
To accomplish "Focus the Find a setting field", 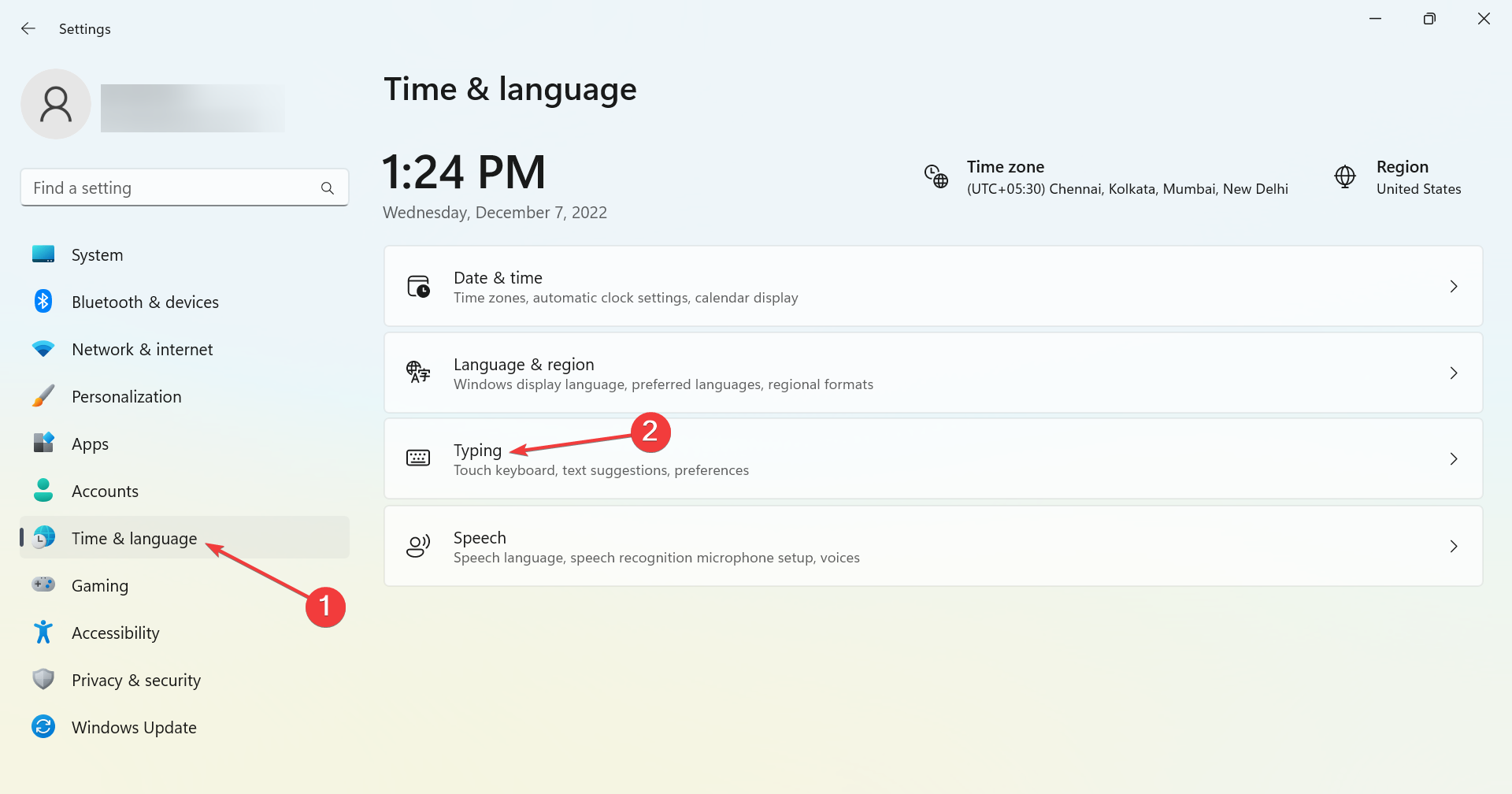I will (x=184, y=187).
